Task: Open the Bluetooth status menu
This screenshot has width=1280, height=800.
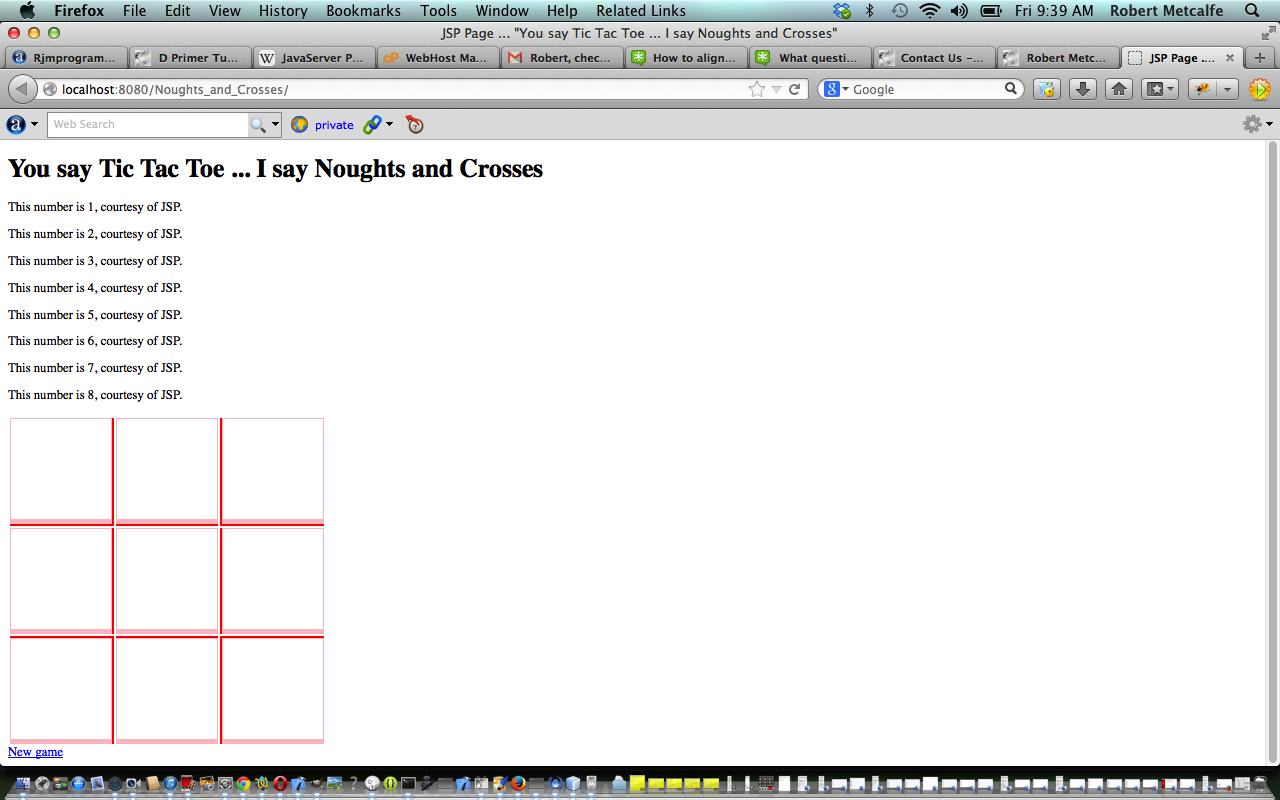Action: pos(869,11)
